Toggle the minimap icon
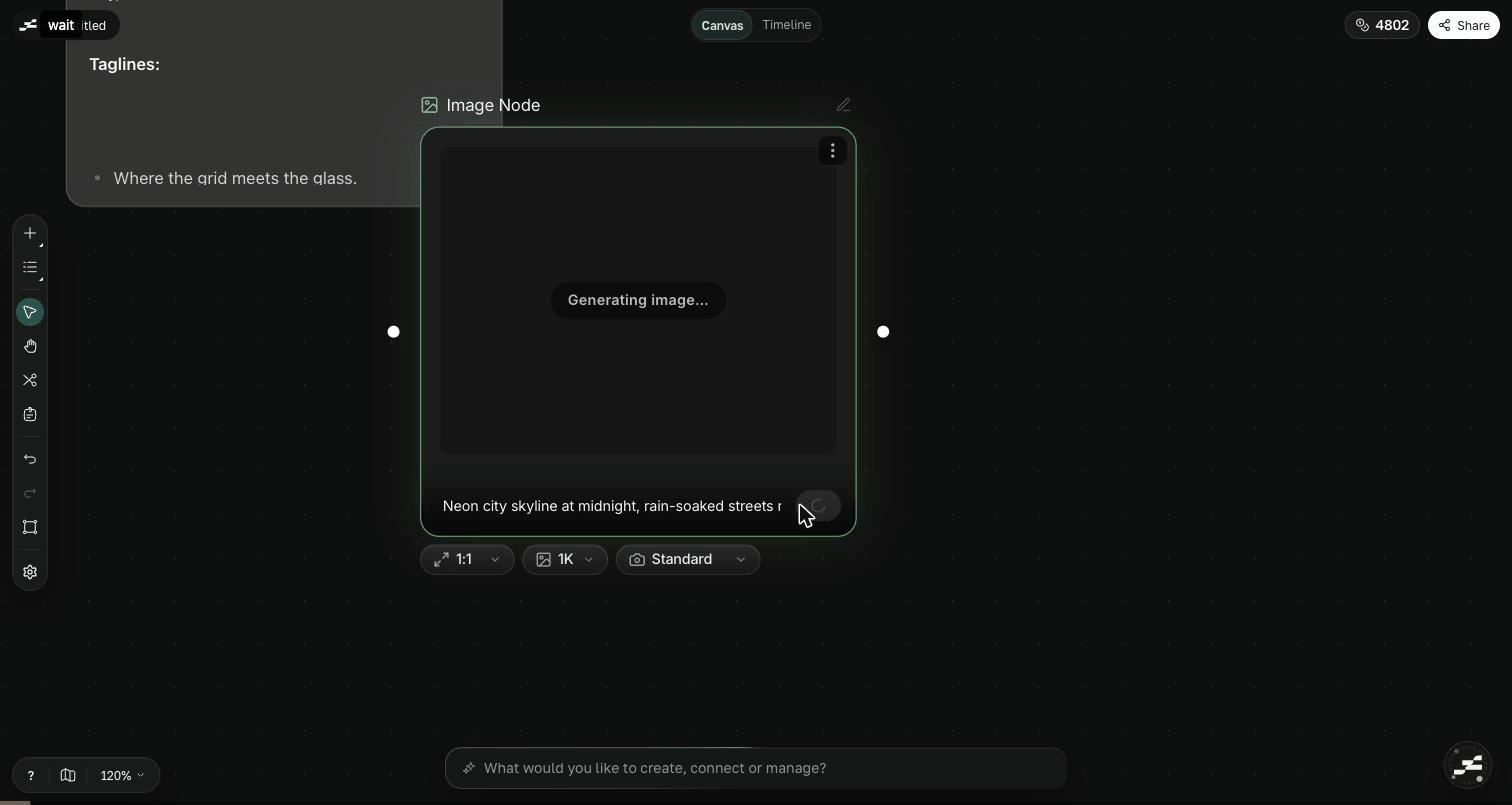Screen dimensions: 1512x805 pos(68,775)
